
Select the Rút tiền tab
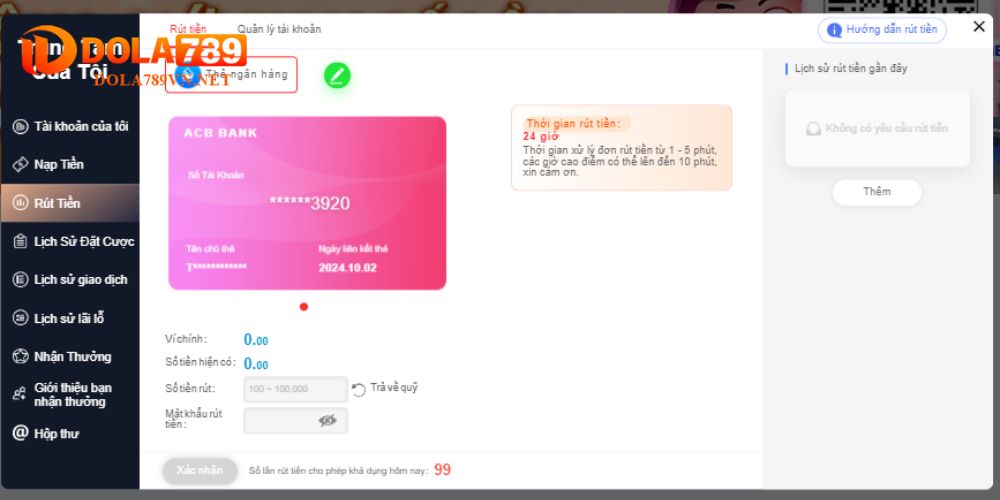[x=188, y=29]
